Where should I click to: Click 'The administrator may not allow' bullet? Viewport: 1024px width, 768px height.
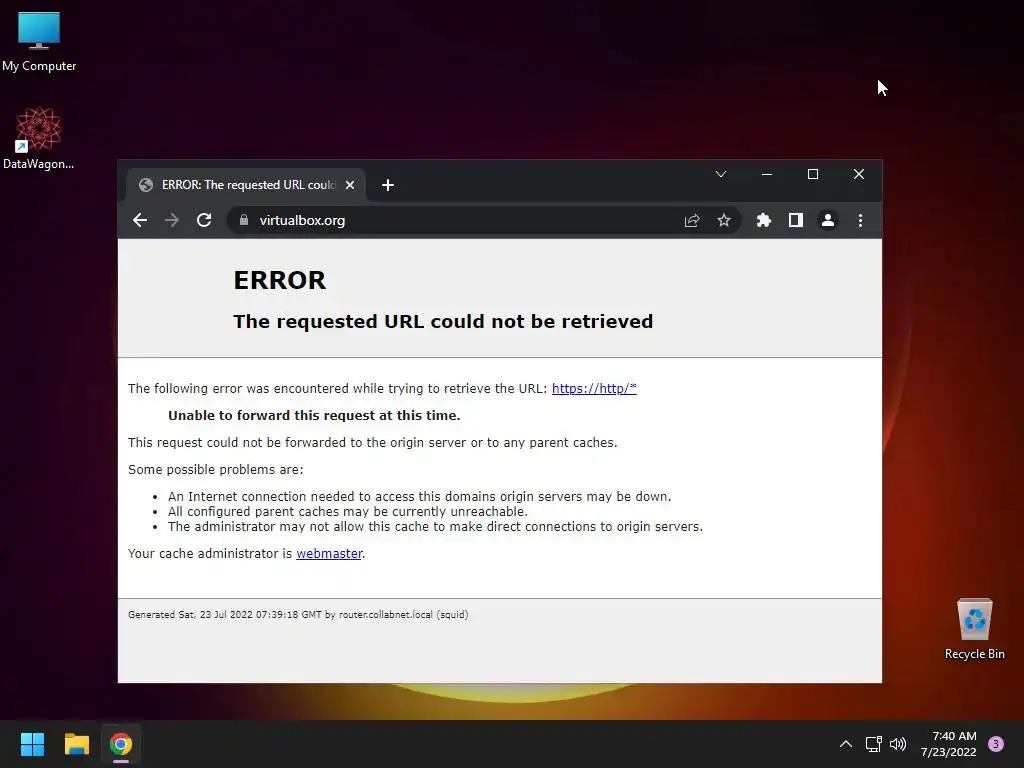pos(435,526)
